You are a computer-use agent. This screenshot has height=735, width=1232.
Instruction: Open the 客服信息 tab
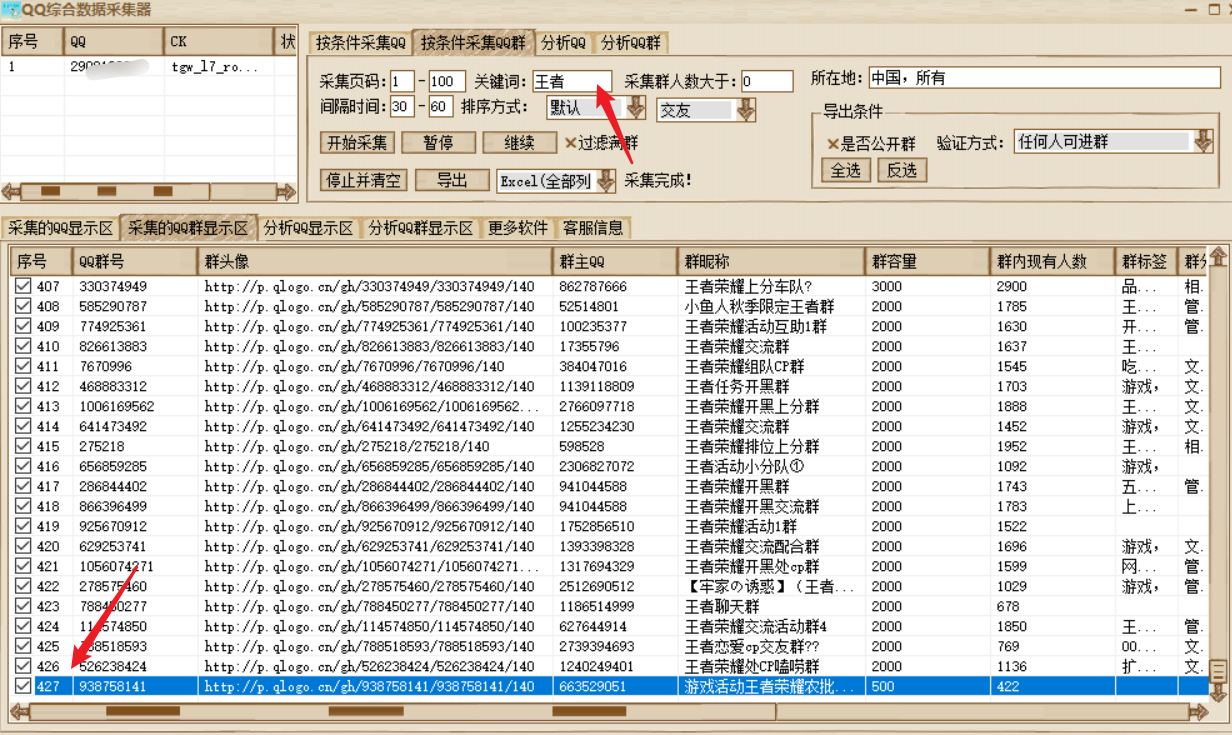[593, 228]
